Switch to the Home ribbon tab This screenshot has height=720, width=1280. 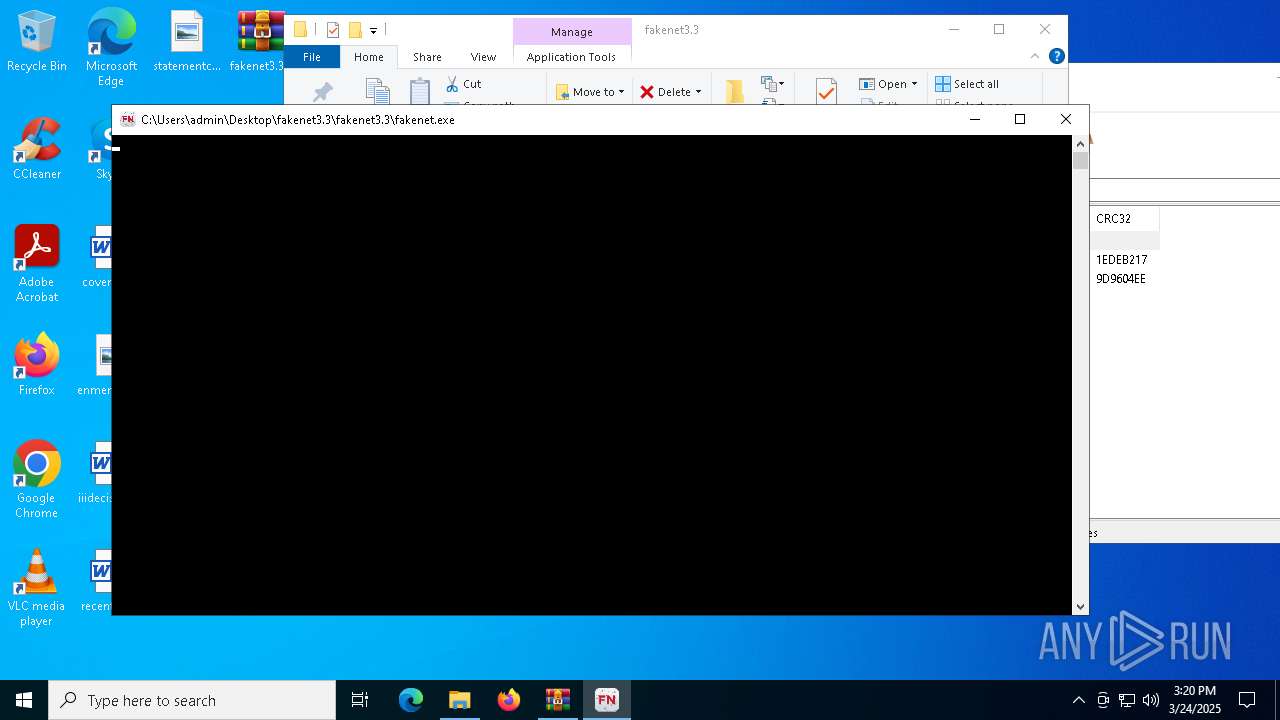click(368, 57)
